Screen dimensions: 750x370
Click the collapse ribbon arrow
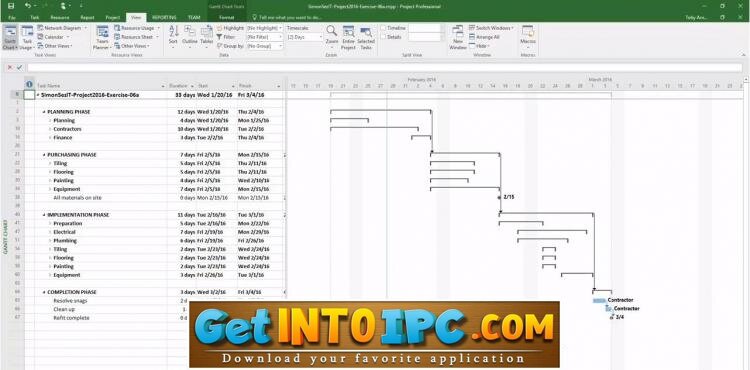(x=745, y=56)
